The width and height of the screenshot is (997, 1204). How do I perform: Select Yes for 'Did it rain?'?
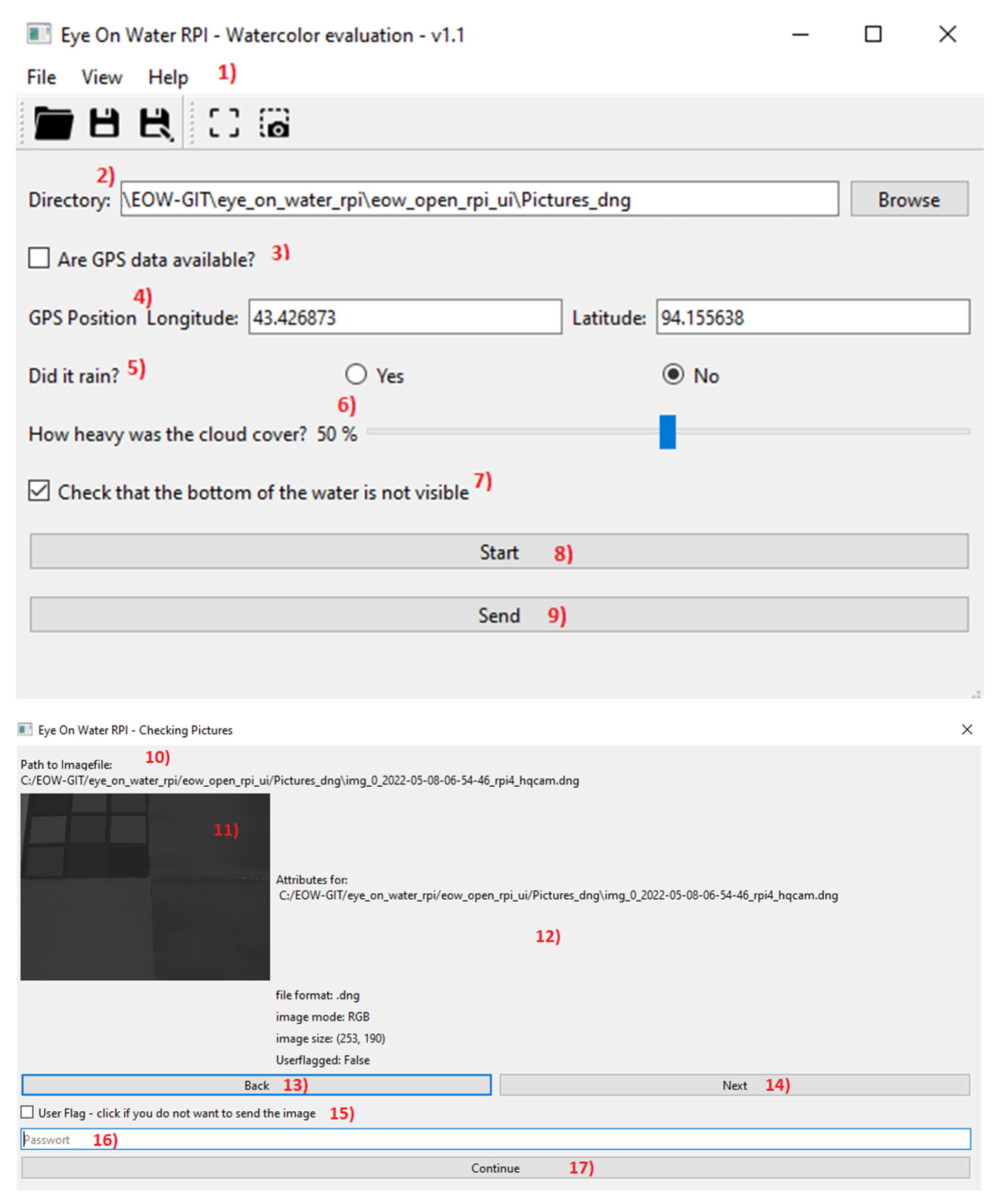[356, 375]
